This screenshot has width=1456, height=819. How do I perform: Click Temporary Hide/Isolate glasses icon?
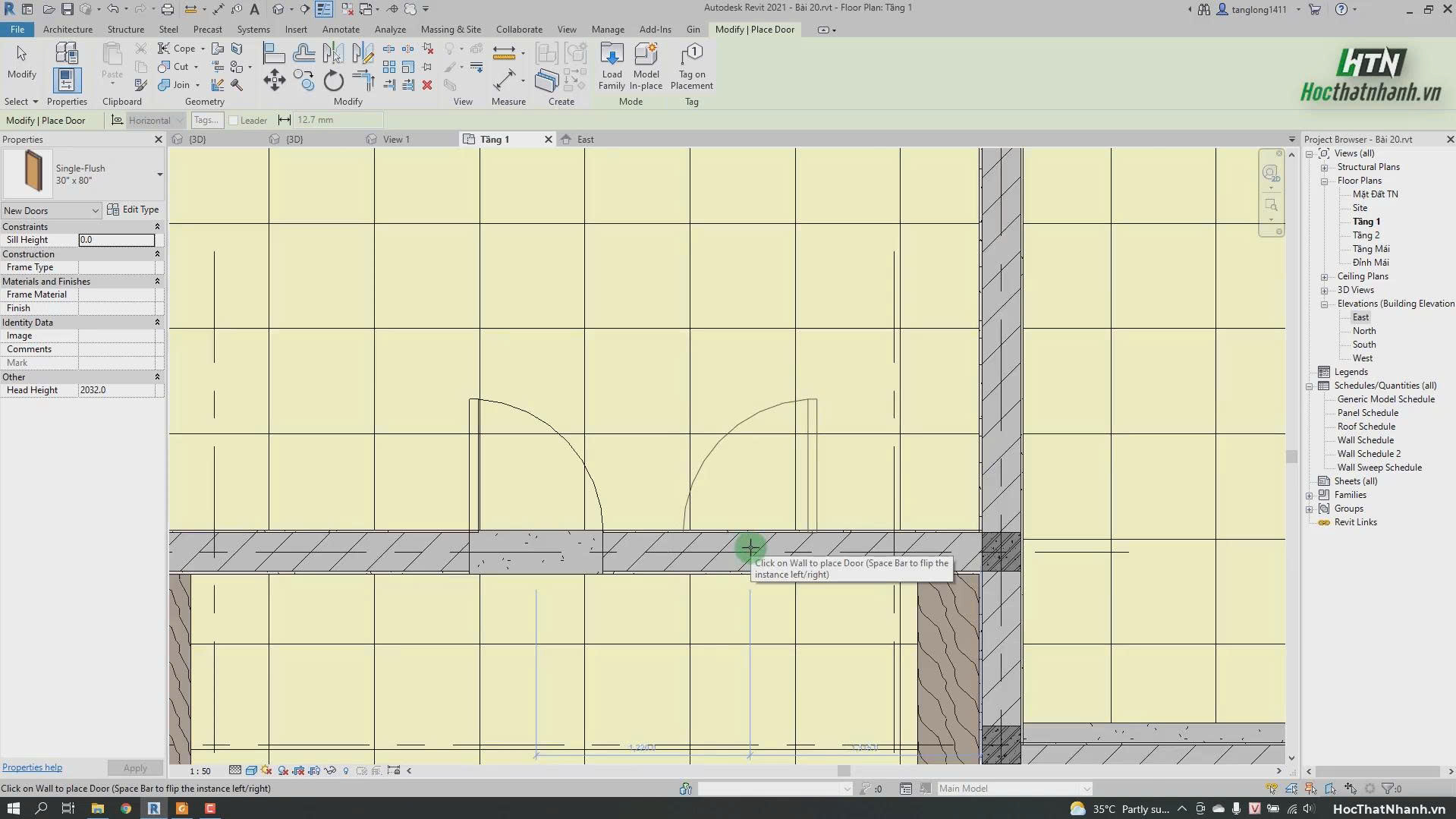point(329,770)
